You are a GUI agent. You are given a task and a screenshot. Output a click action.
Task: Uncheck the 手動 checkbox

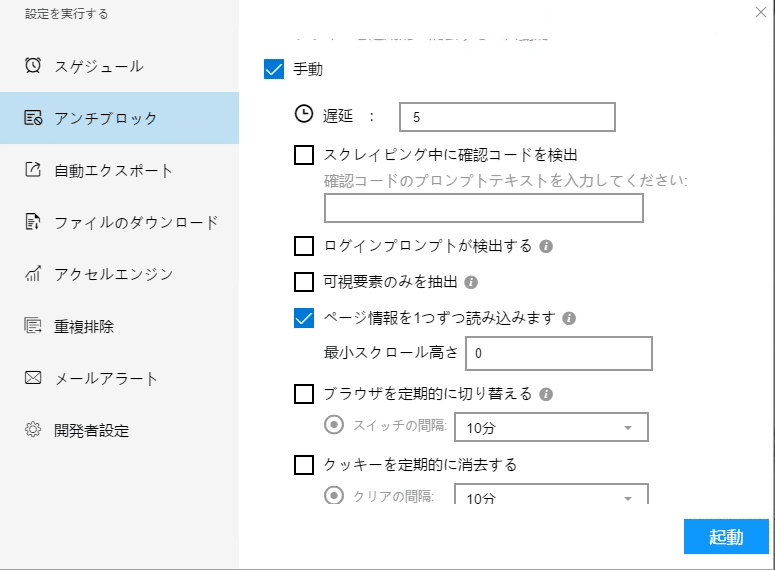274,70
